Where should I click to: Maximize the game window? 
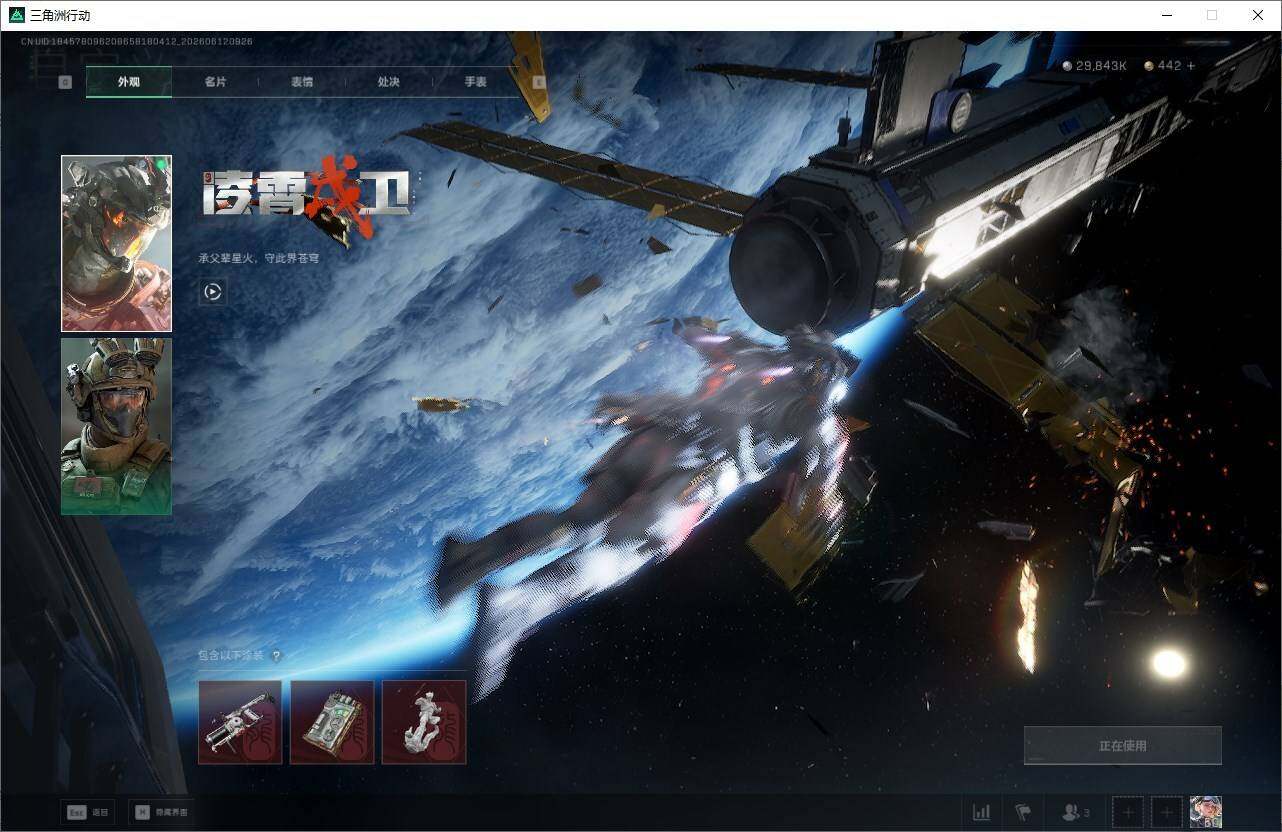pos(1212,15)
